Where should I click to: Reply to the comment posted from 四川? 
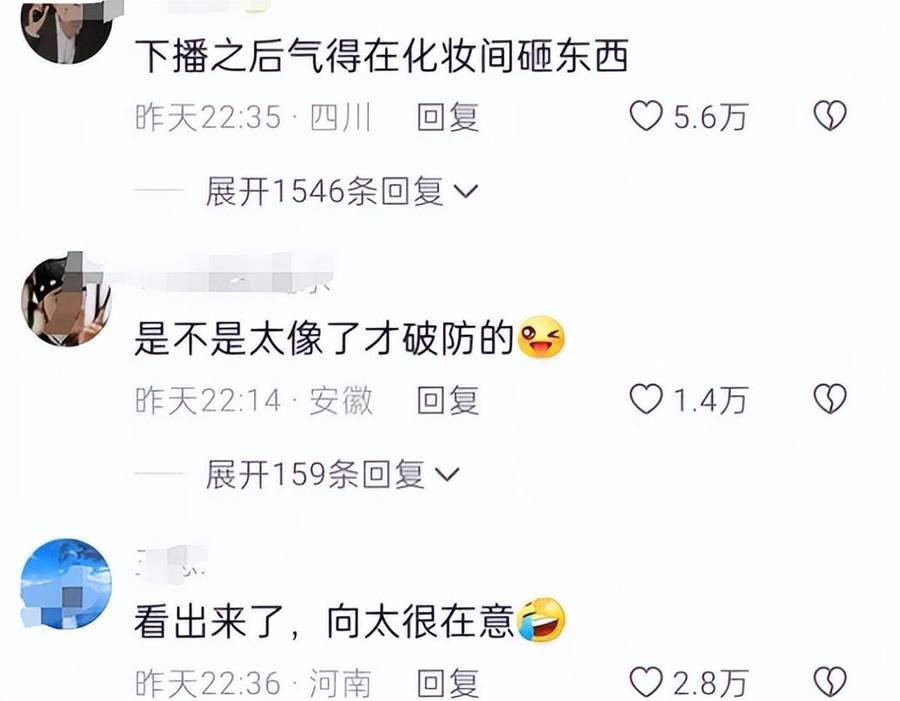point(448,117)
